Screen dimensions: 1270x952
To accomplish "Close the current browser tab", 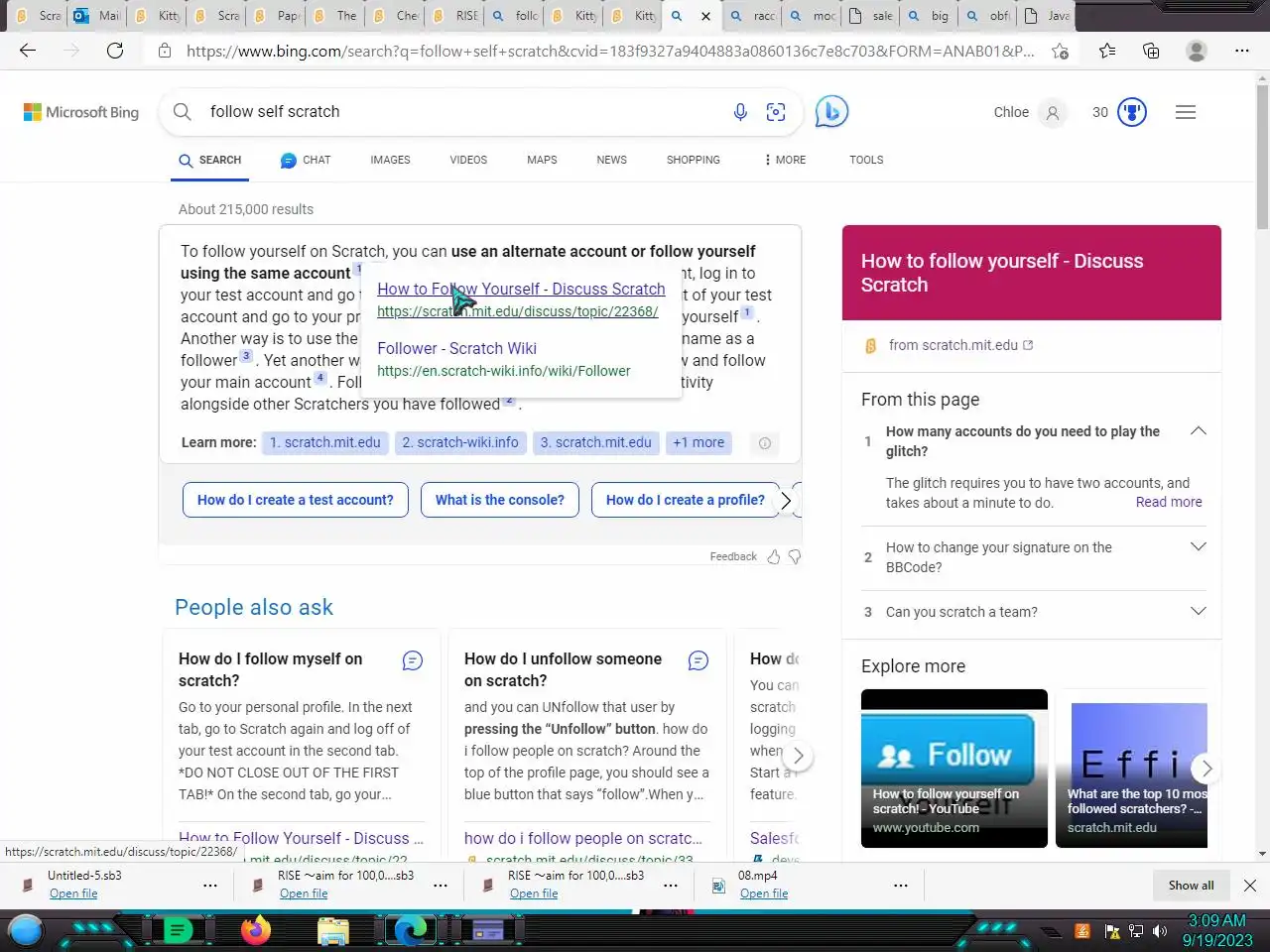I will pos(705,16).
